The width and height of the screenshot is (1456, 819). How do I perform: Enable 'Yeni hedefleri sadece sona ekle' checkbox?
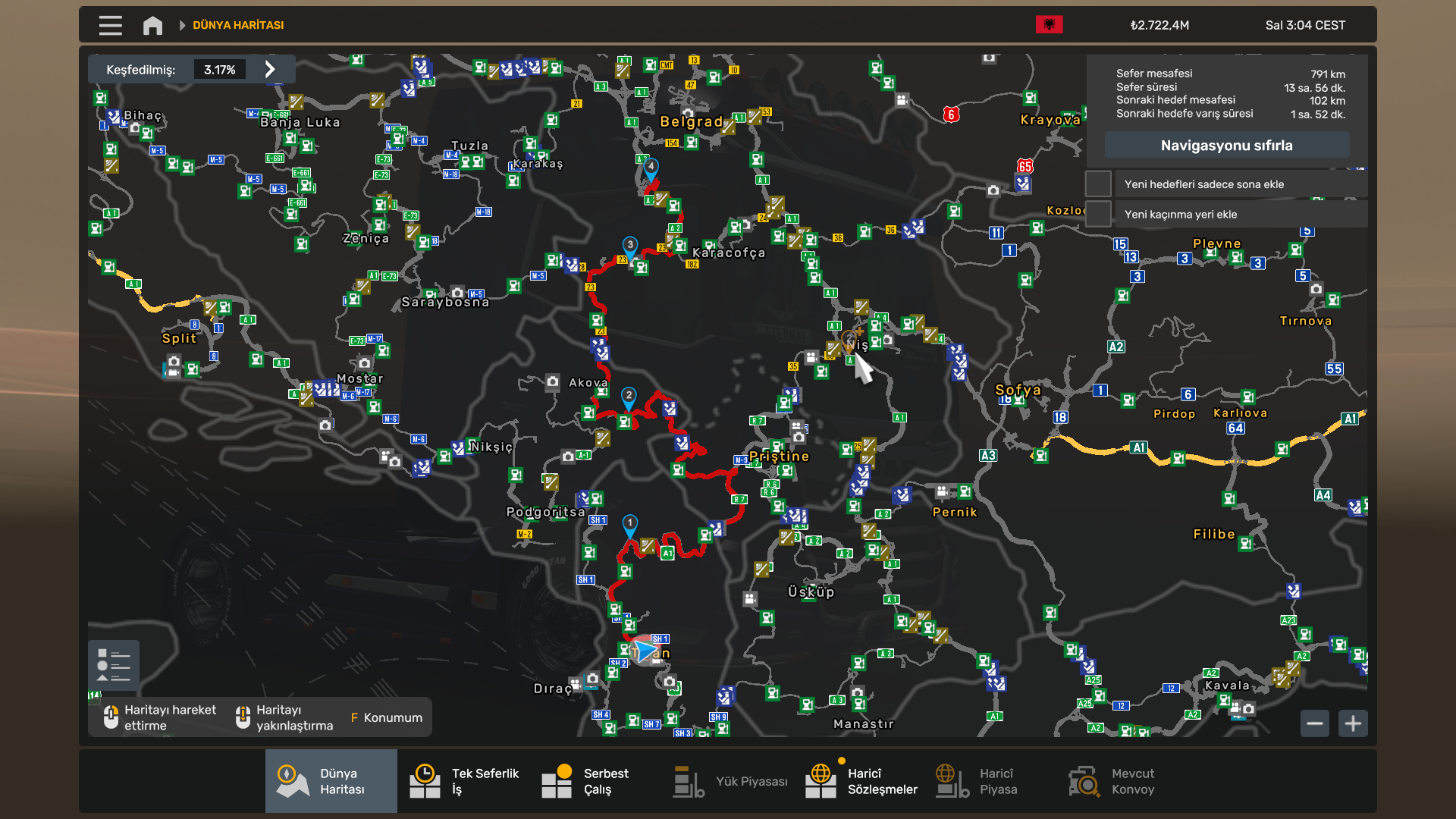pyautogui.click(x=1098, y=184)
